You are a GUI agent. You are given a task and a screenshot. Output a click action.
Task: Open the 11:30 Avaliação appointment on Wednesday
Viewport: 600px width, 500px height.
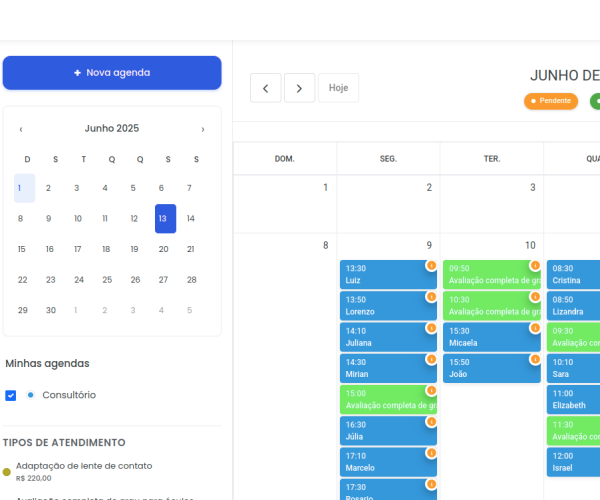point(573,431)
